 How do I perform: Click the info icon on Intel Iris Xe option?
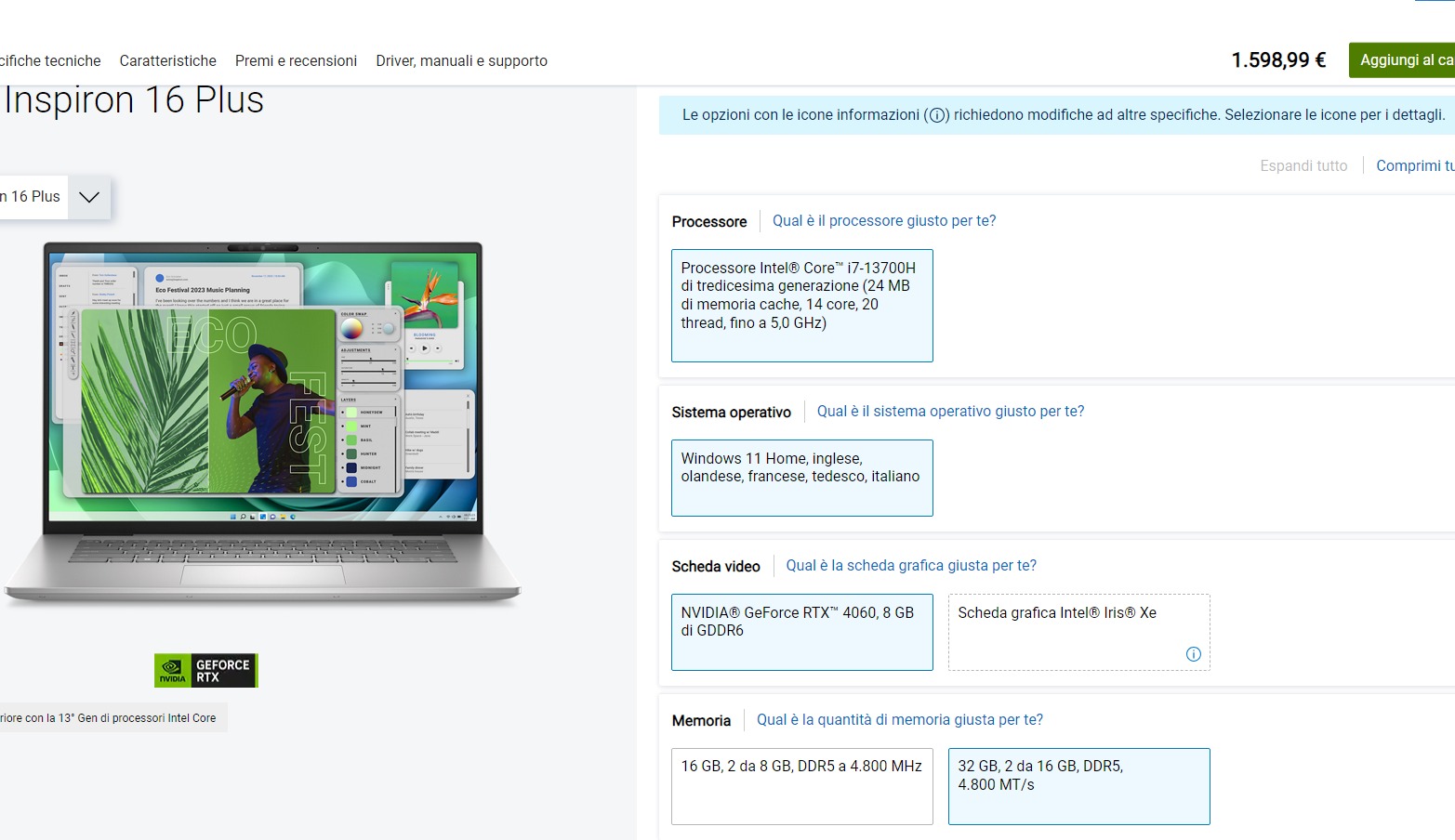click(x=1194, y=654)
